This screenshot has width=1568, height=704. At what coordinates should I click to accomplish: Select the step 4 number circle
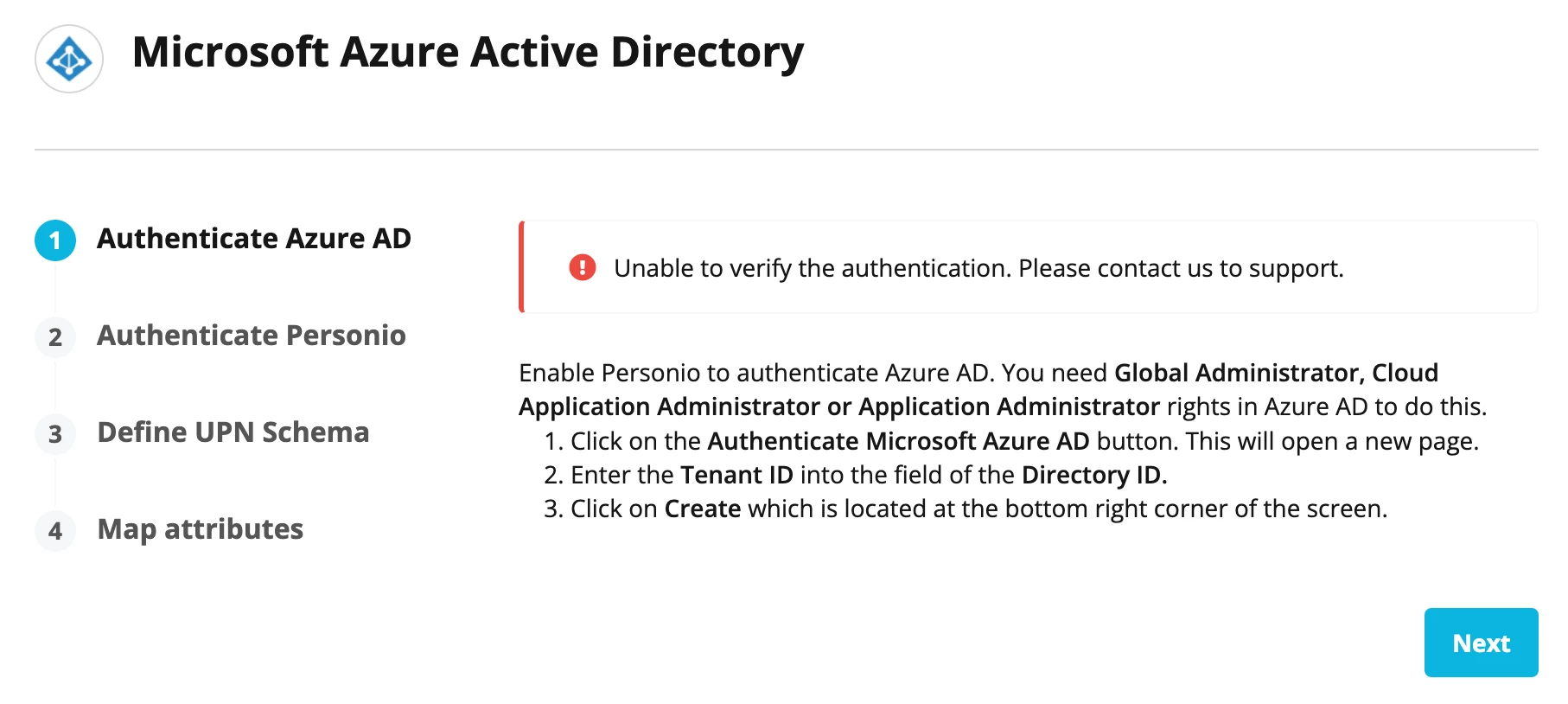[x=55, y=530]
